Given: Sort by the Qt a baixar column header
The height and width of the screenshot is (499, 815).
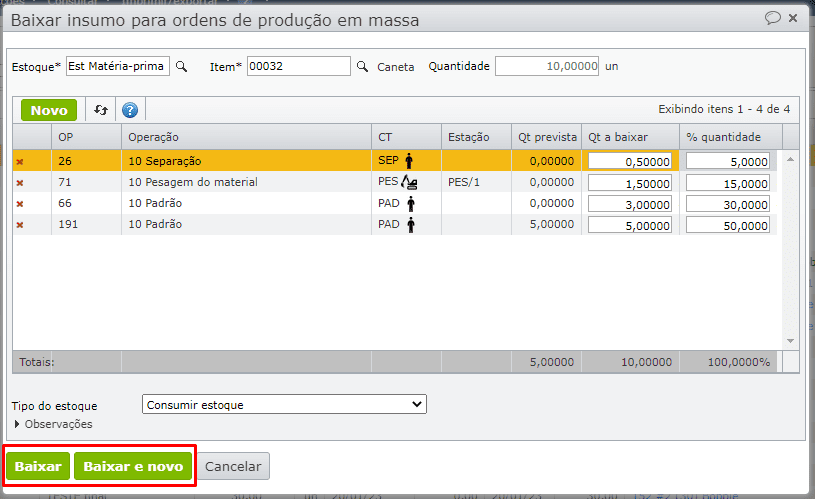Looking at the screenshot, I should (630, 137).
